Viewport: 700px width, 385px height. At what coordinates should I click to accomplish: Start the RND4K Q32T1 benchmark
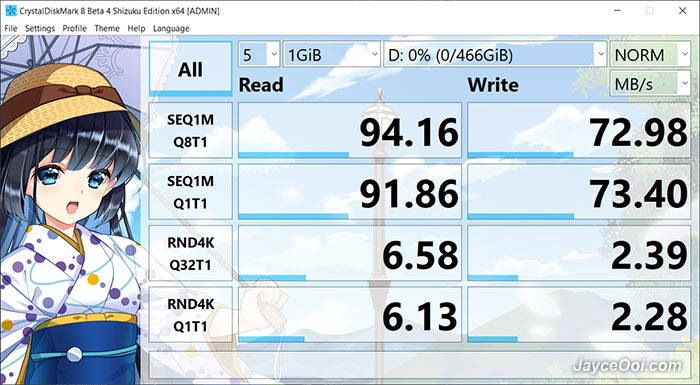190,254
